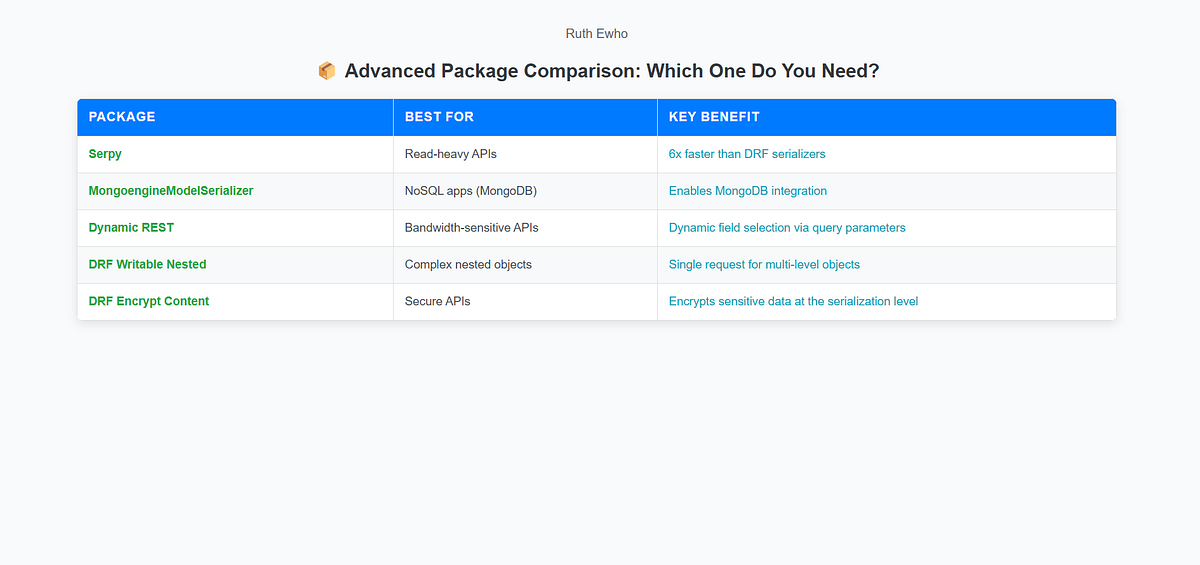Select MongoengineModelSerializer package name
The width and height of the screenshot is (1200, 565).
click(173, 191)
